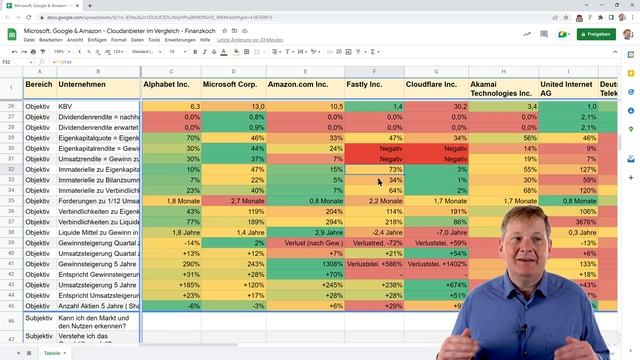Apply italic formatting icon
Screen dimensions: 640x360
(x=204, y=52)
